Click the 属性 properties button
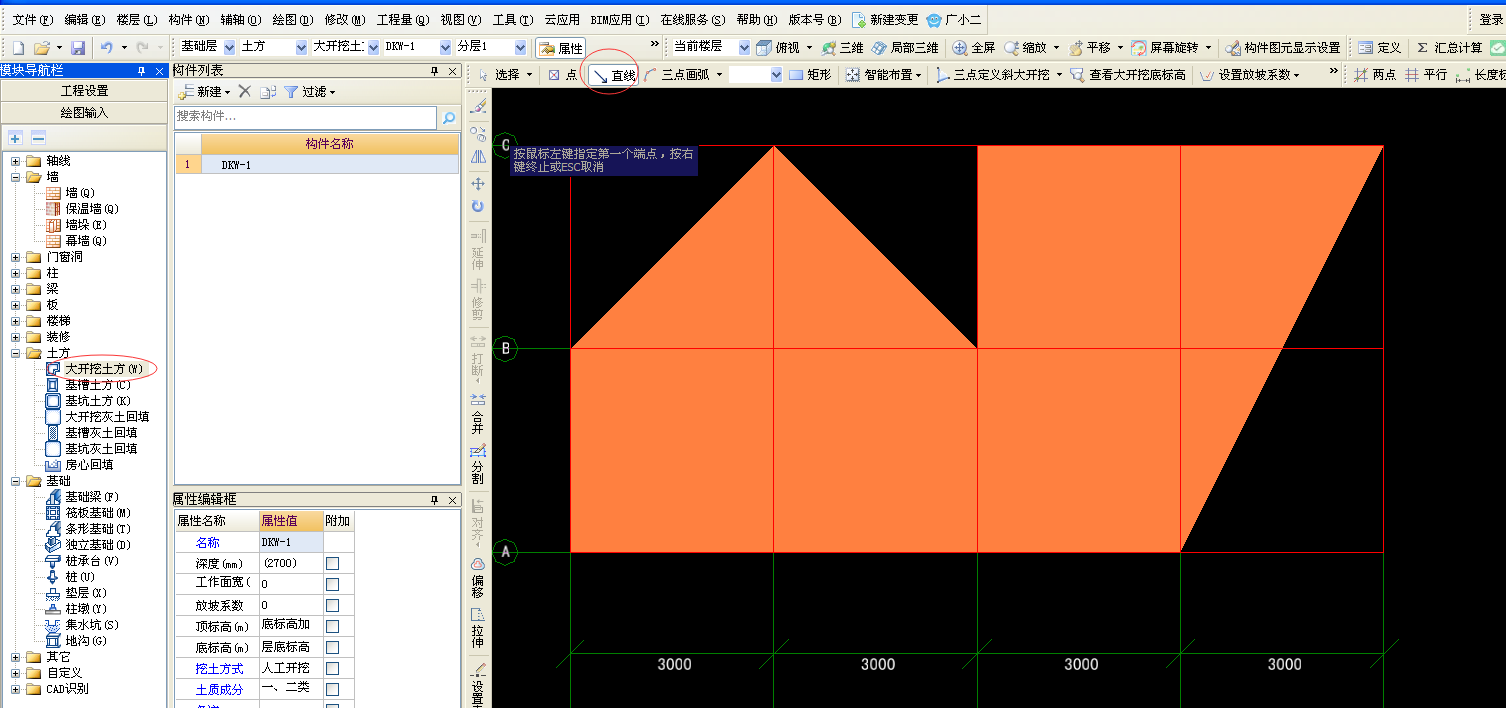 (561, 48)
